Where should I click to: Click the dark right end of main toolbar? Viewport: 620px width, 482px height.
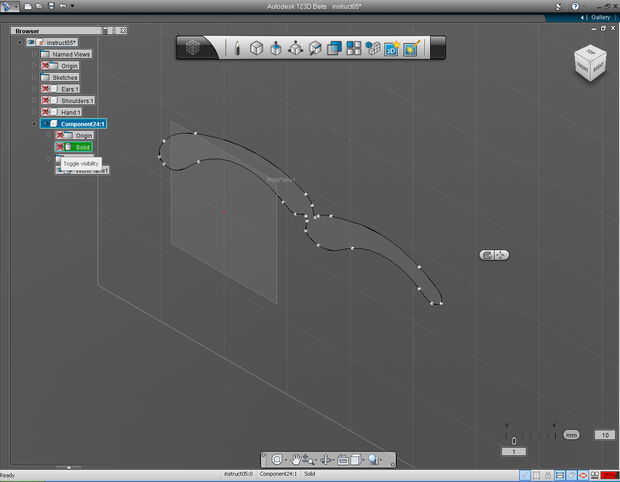tap(438, 48)
